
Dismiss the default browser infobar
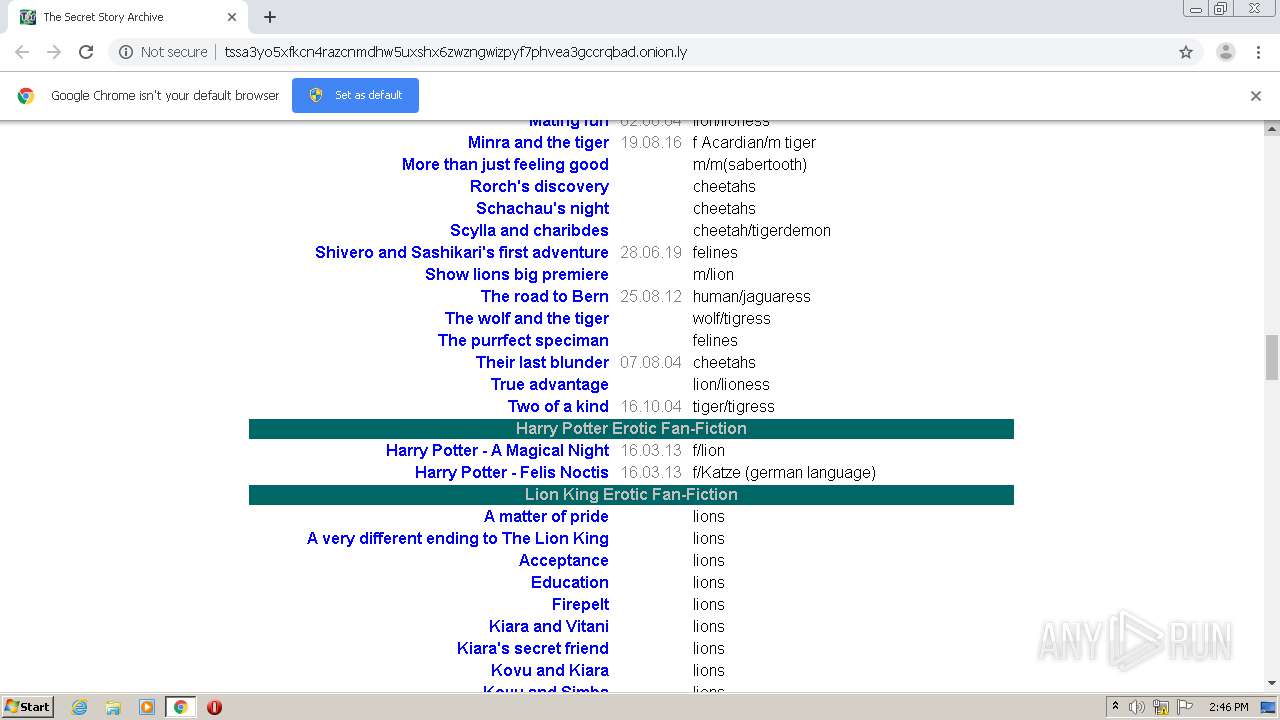coord(1256,96)
